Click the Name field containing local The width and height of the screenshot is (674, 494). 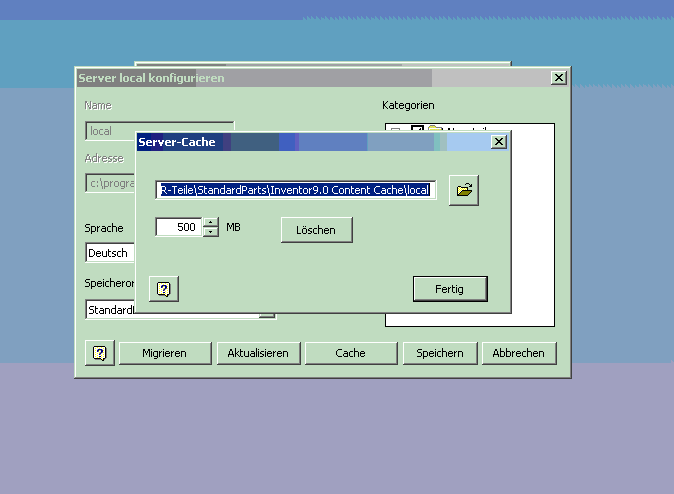pos(111,131)
